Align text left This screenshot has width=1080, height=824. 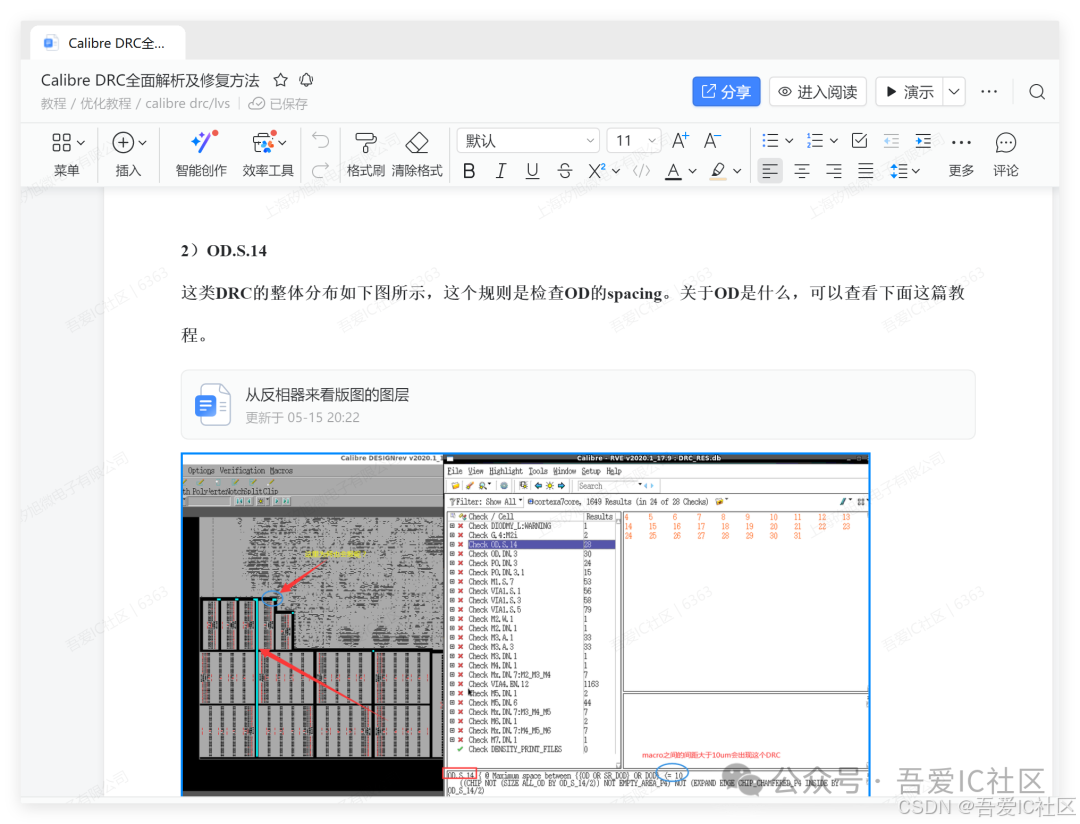pyautogui.click(x=770, y=171)
